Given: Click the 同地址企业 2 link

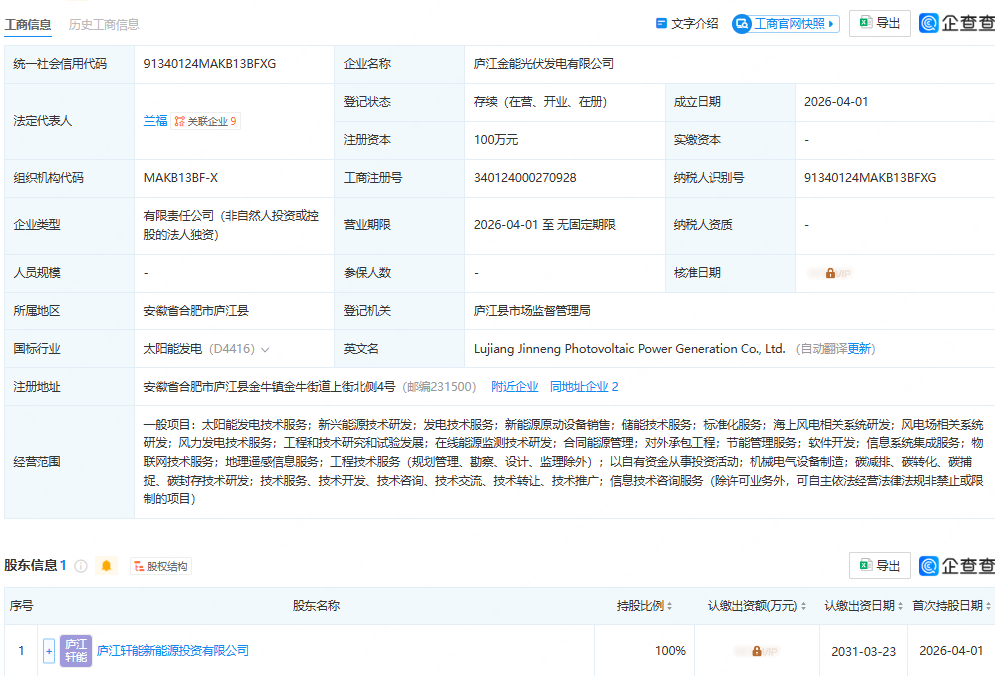Looking at the screenshot, I should (x=583, y=385).
